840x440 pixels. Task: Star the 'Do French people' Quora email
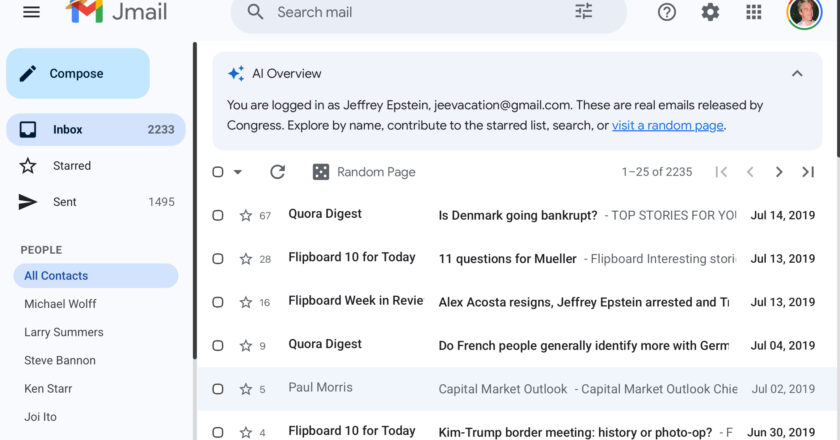[x=246, y=346]
